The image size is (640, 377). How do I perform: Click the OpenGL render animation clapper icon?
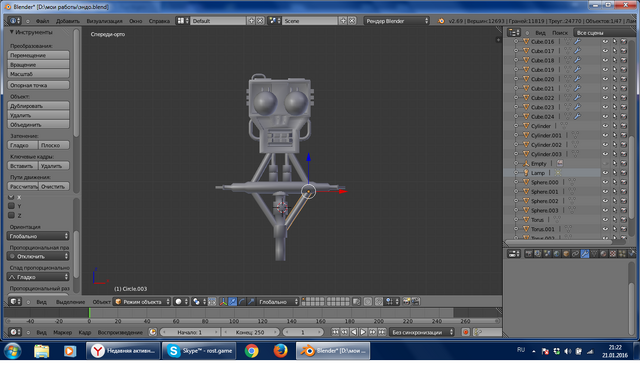[416, 302]
